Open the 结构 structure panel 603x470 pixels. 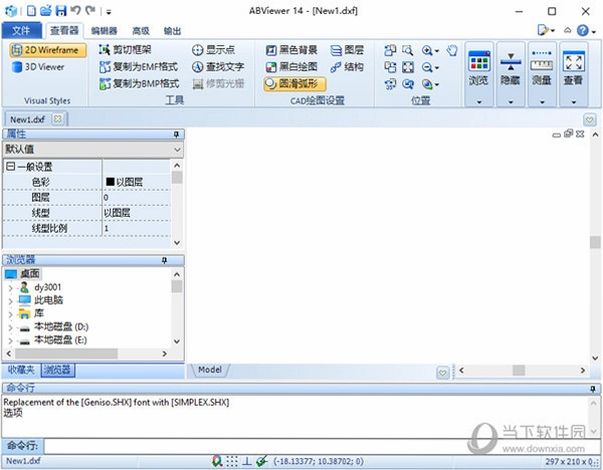tap(347, 67)
